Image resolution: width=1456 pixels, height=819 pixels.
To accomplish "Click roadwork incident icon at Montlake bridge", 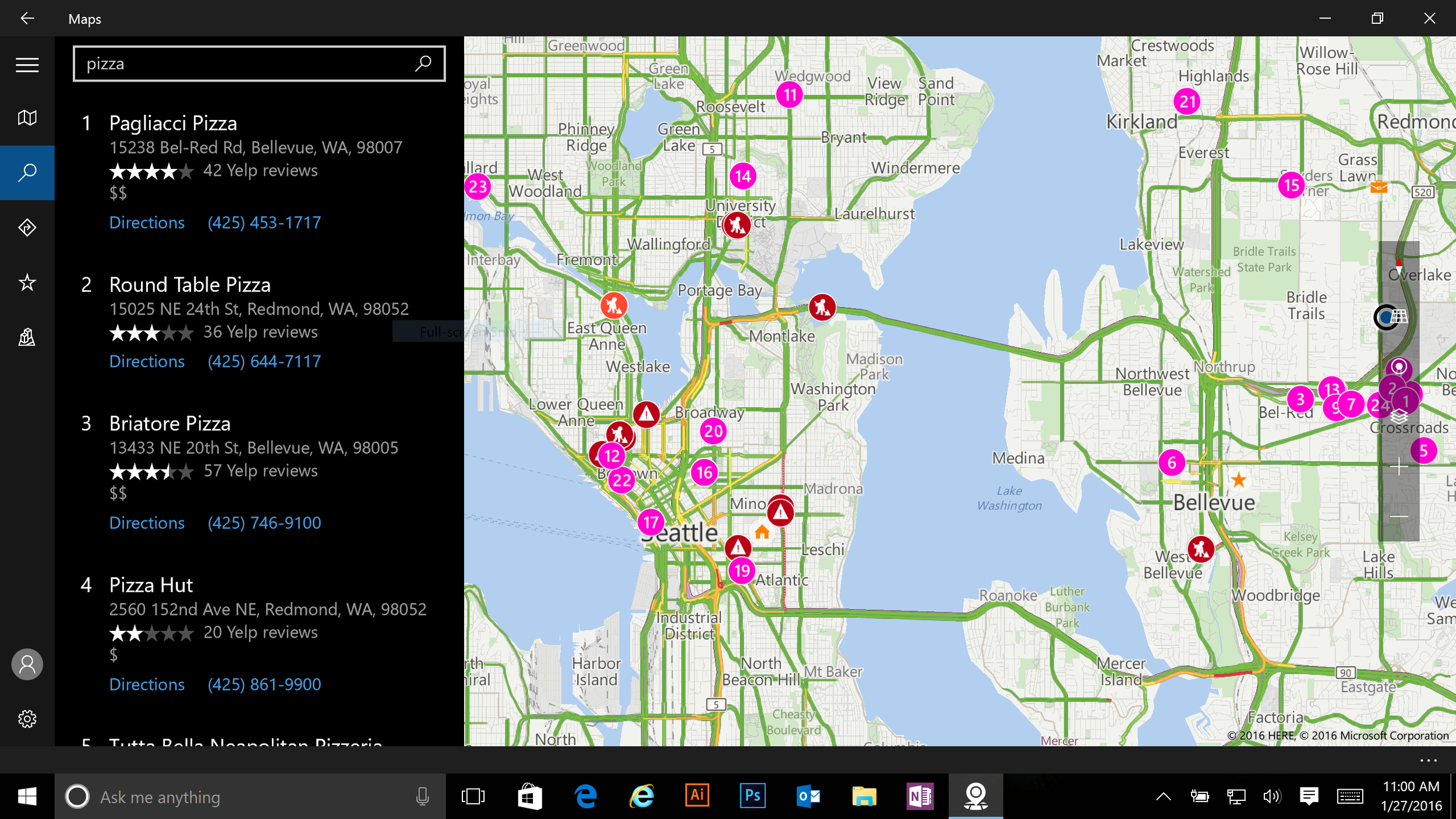I will [x=822, y=307].
